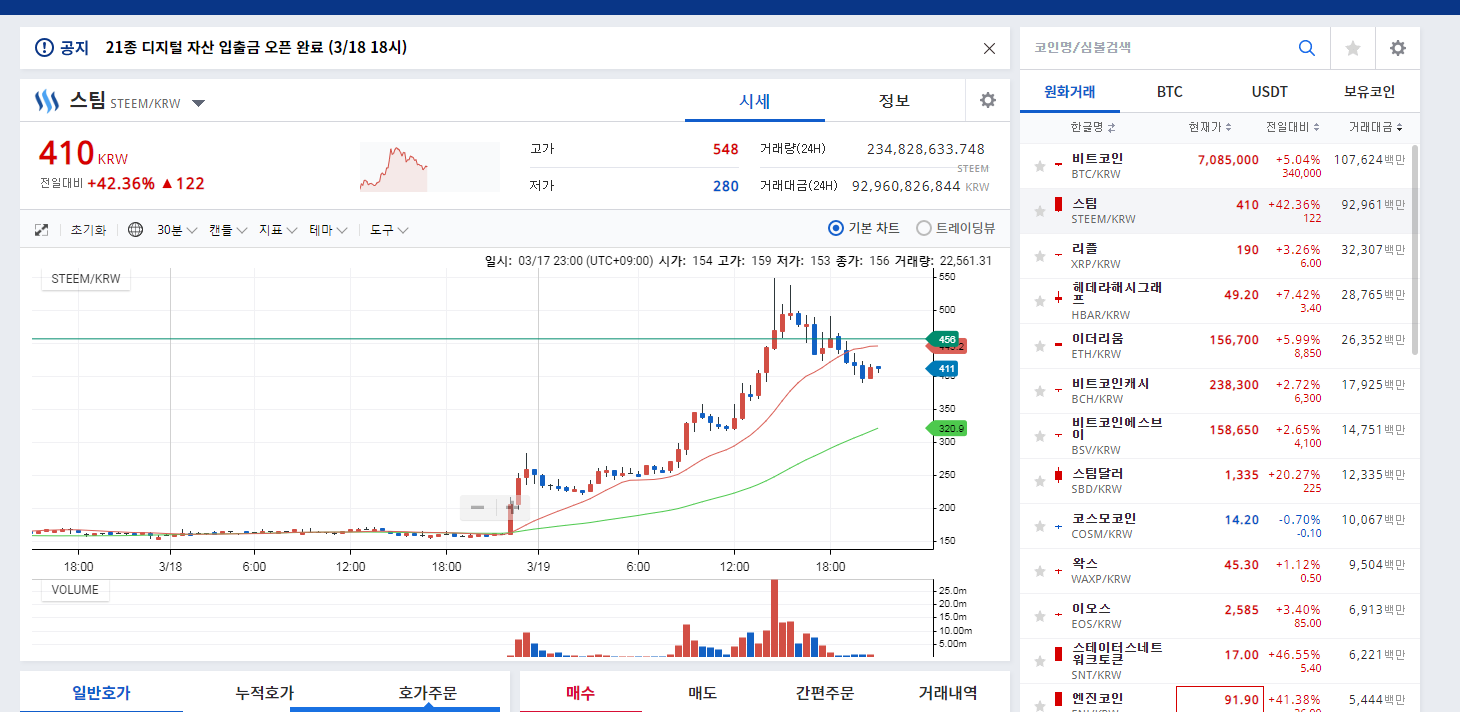Open coin list settings gear
Image resolution: width=1460 pixels, height=712 pixels.
pos(1398,48)
